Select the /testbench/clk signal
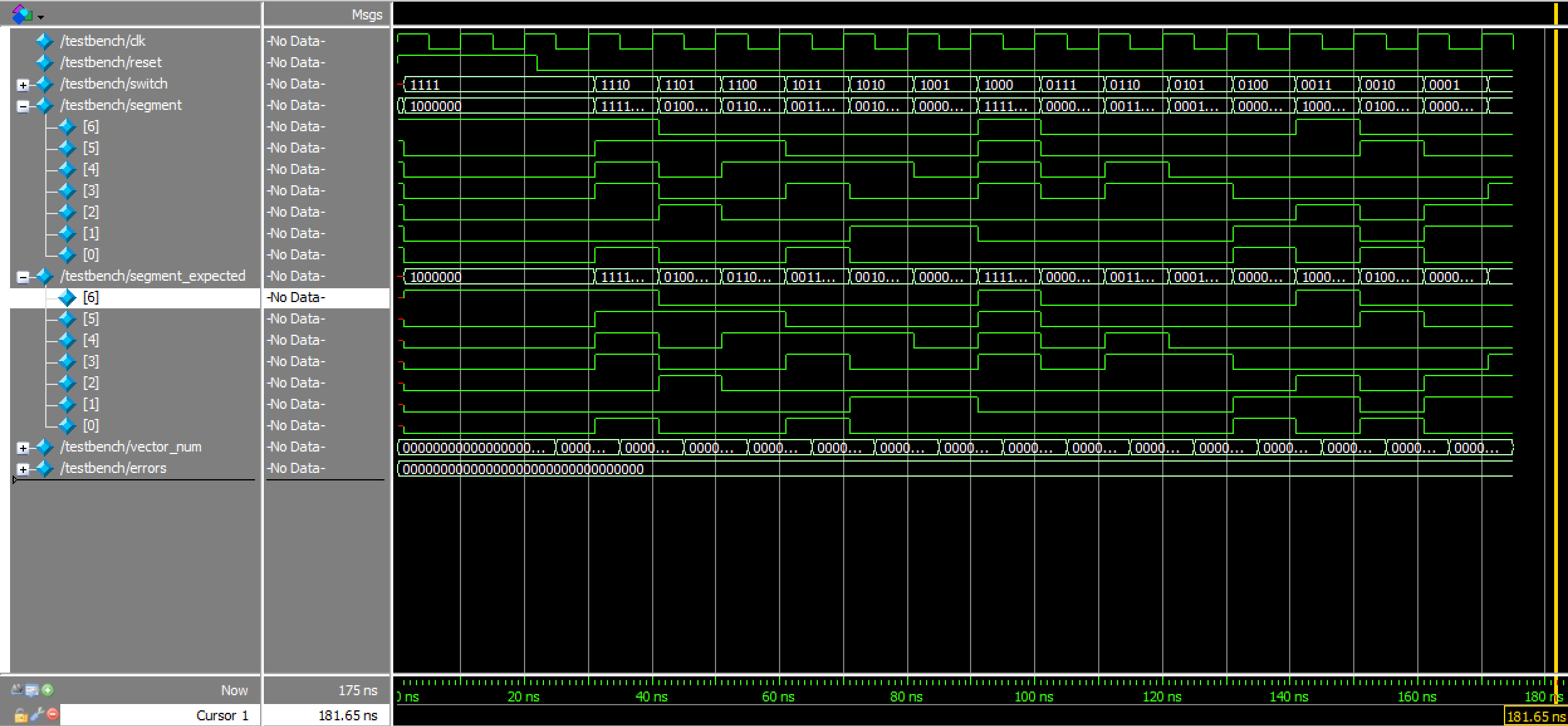Screen dimensions: 1568x726 [103, 41]
